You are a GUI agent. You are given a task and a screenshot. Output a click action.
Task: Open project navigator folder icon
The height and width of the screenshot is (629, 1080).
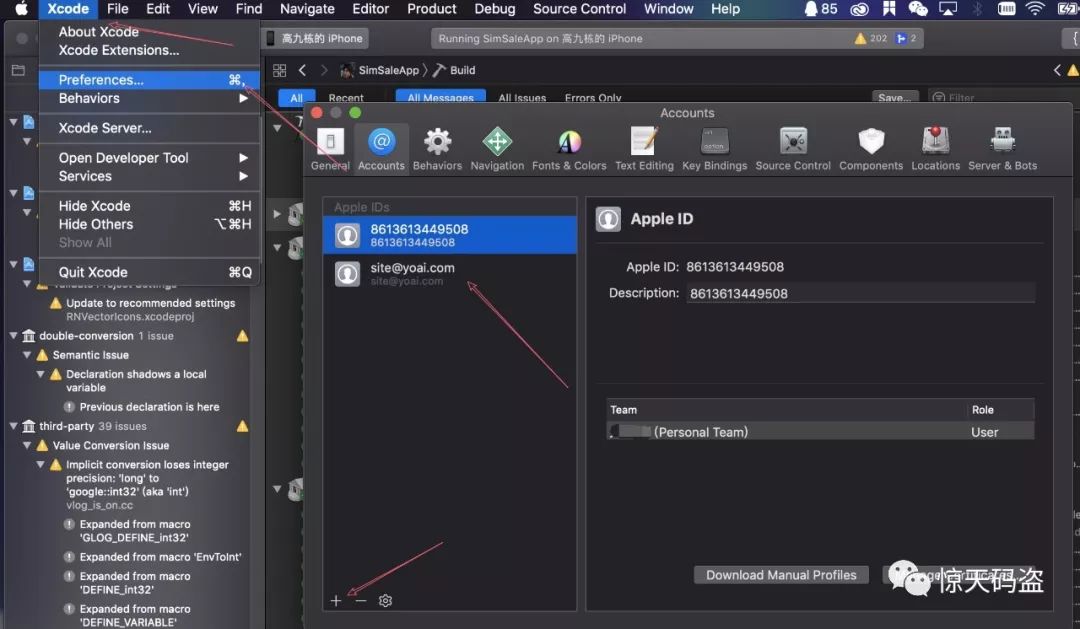(19, 70)
